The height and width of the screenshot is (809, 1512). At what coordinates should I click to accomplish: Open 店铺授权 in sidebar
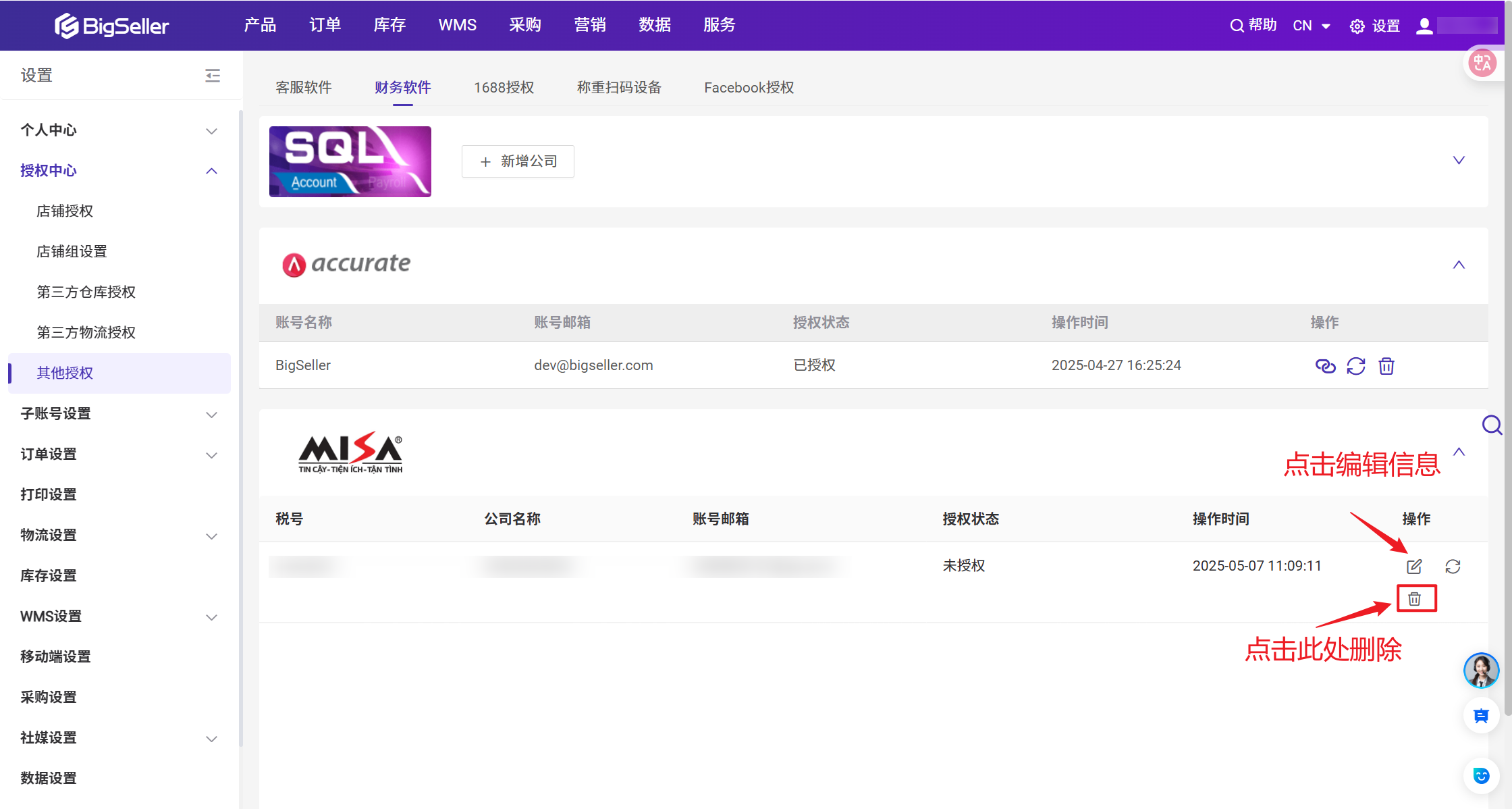pos(65,211)
